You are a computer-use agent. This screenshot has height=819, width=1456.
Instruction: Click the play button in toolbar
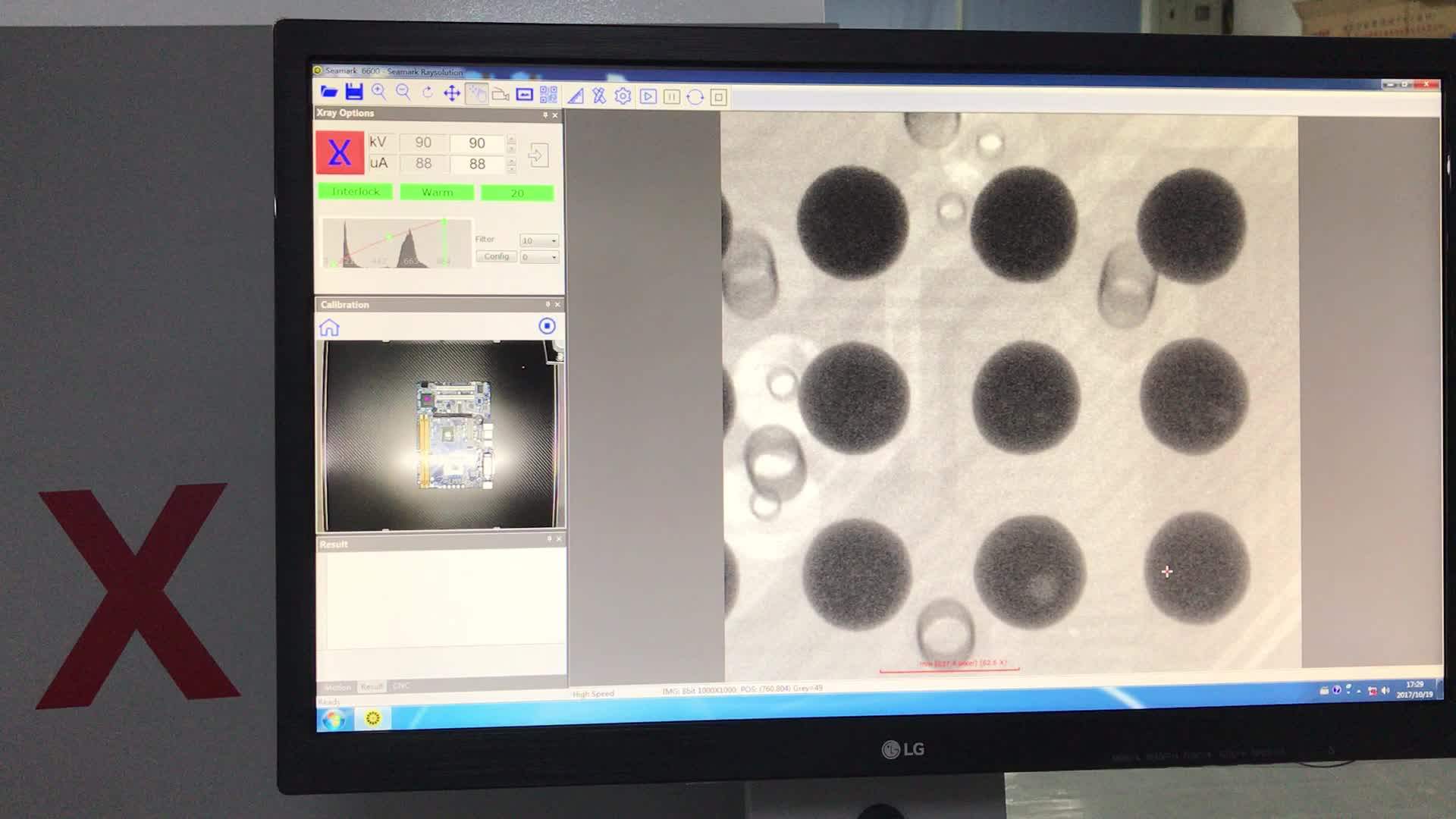[648, 96]
